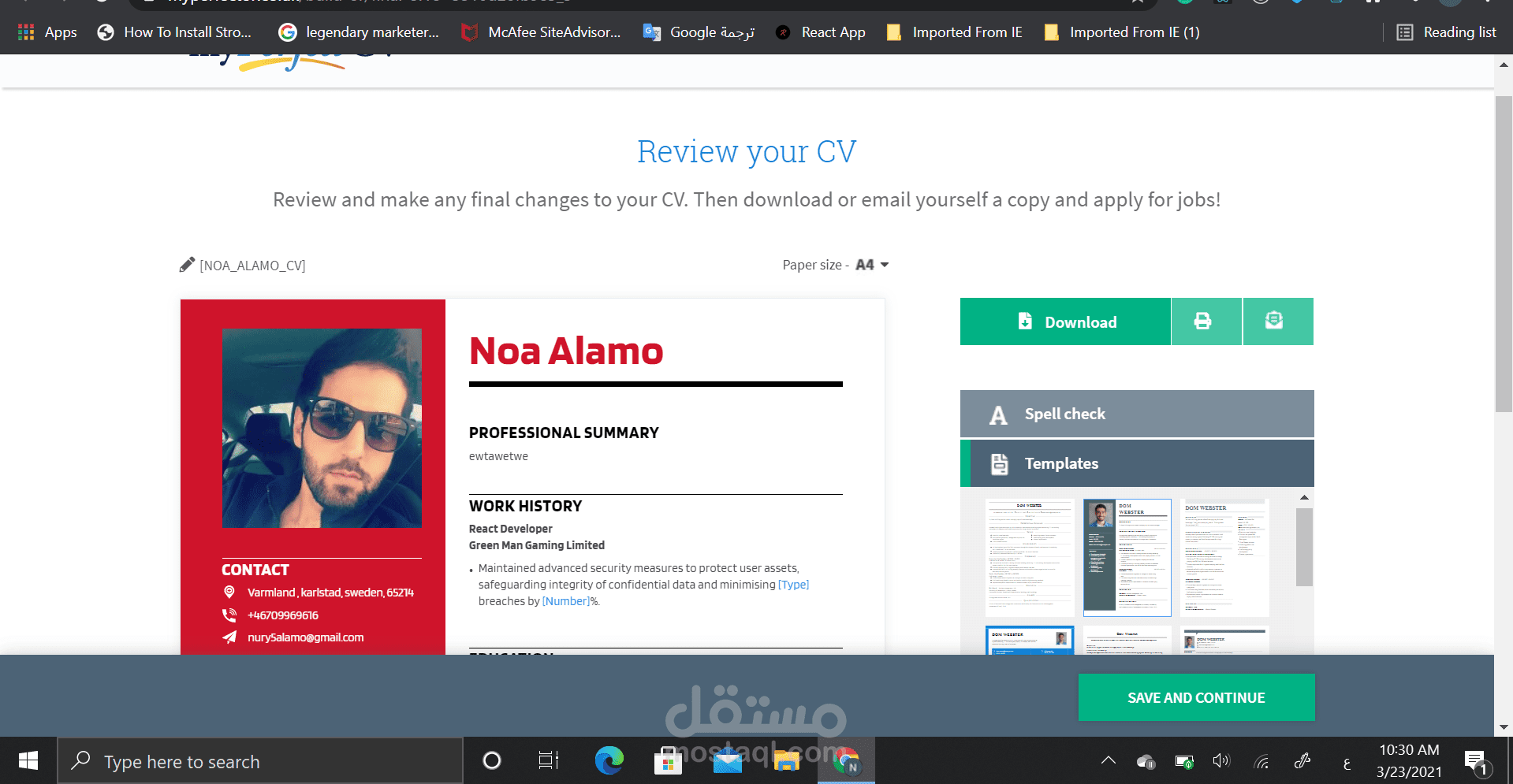Open Microsoft Store from the taskbar
The height and width of the screenshot is (784, 1513).
(x=668, y=760)
